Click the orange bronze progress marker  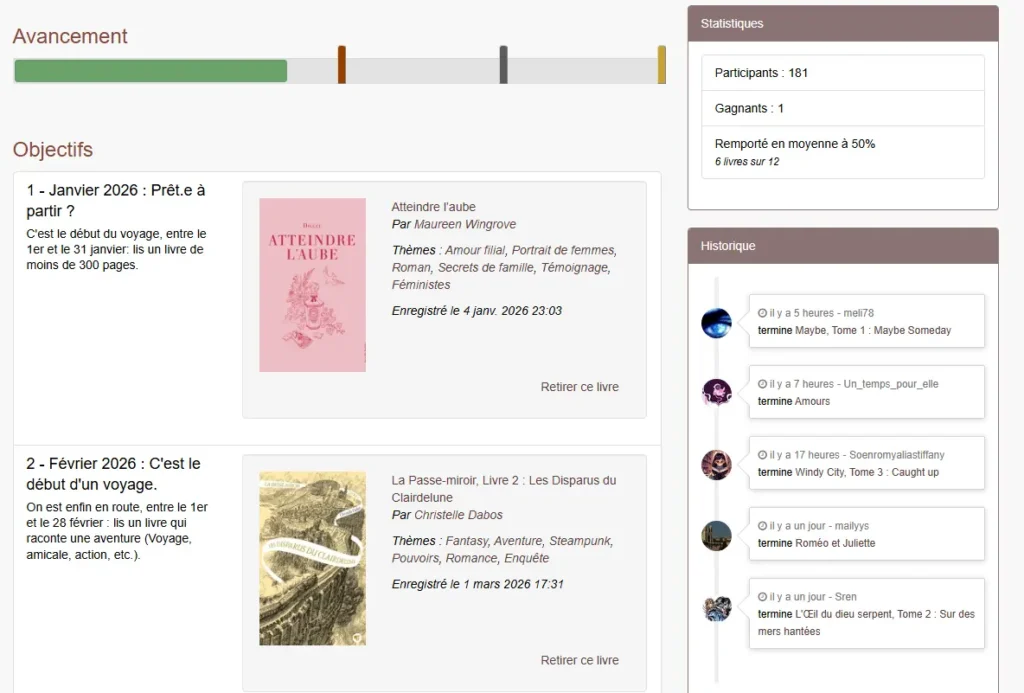(x=342, y=65)
